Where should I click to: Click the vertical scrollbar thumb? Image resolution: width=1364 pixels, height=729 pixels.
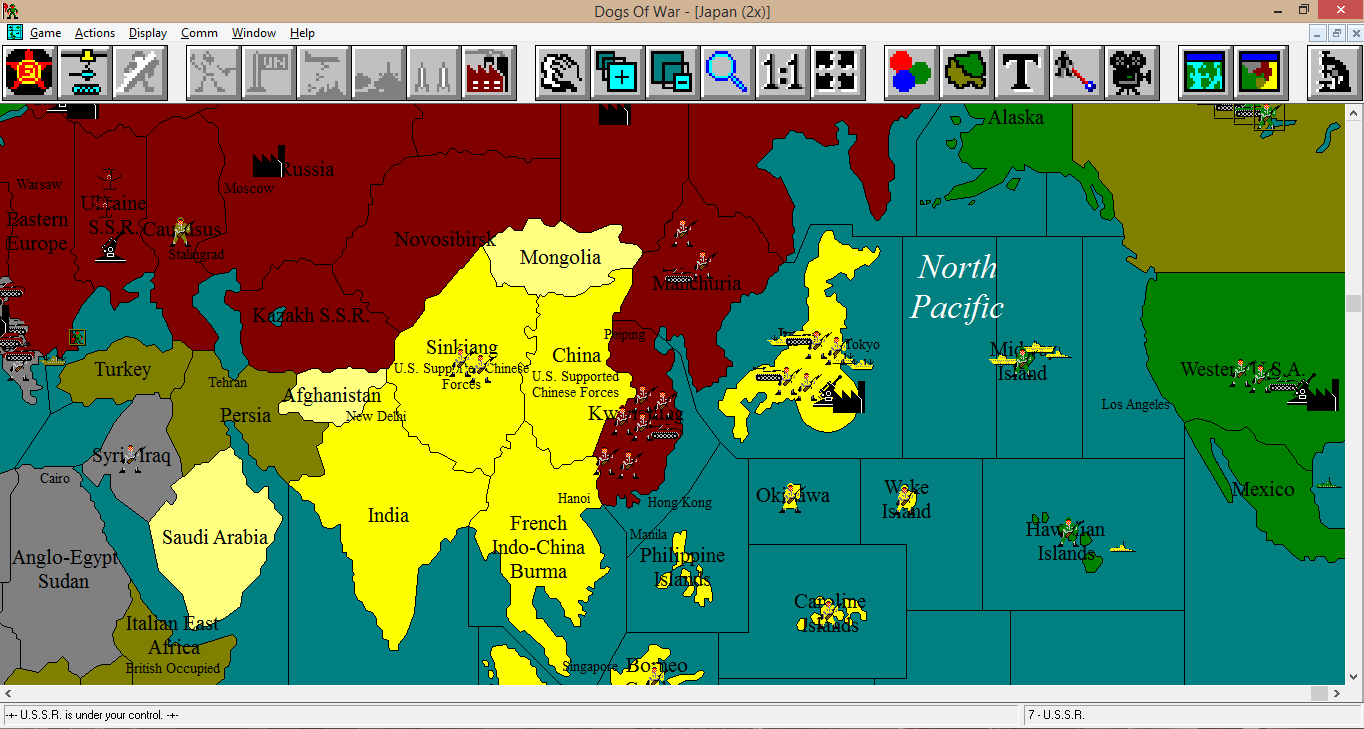[1355, 303]
